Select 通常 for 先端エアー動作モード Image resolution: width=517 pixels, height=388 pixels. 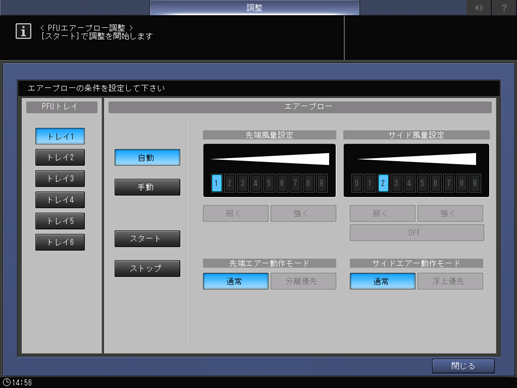click(x=236, y=281)
